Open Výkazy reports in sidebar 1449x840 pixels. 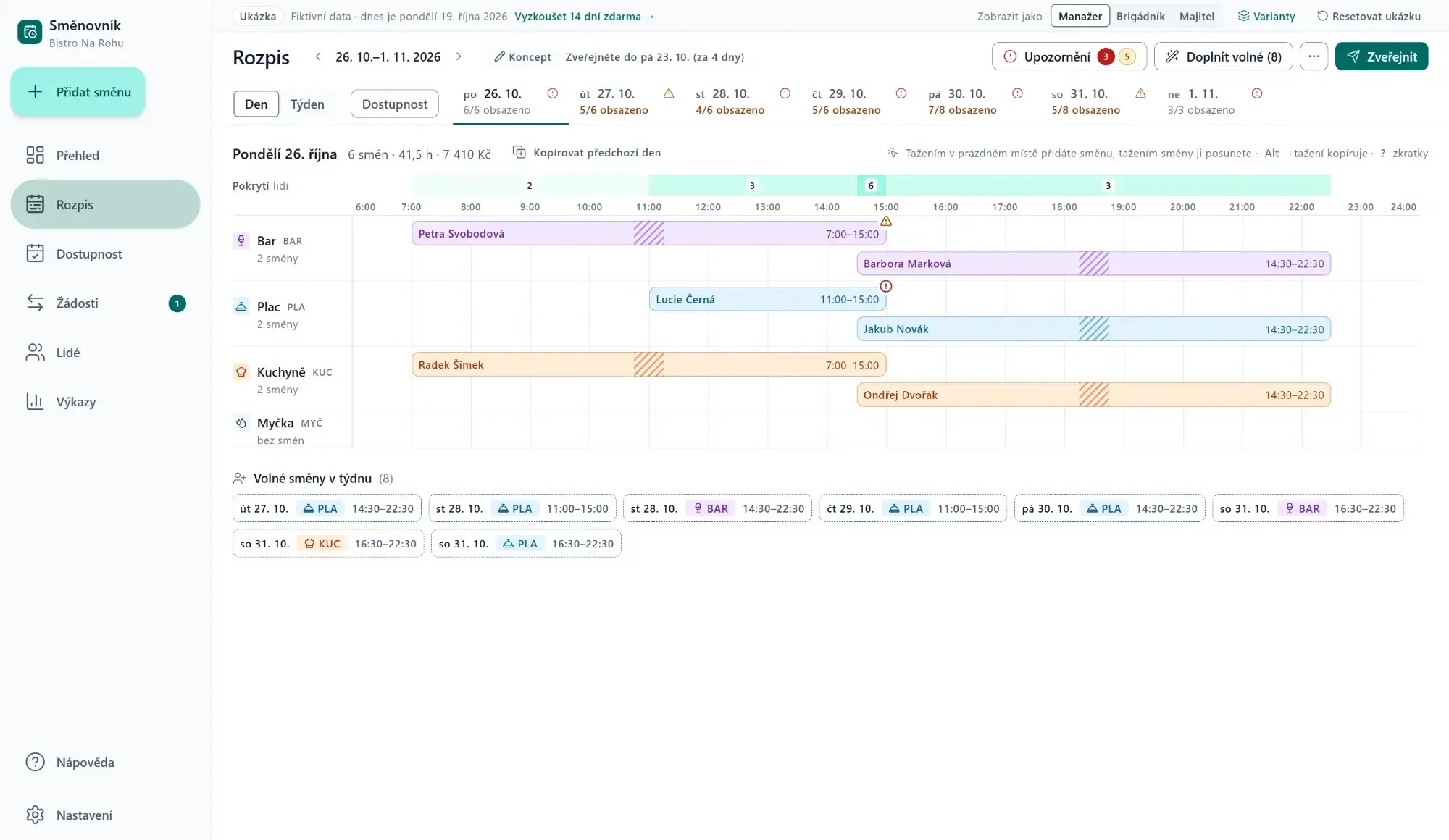coord(105,401)
